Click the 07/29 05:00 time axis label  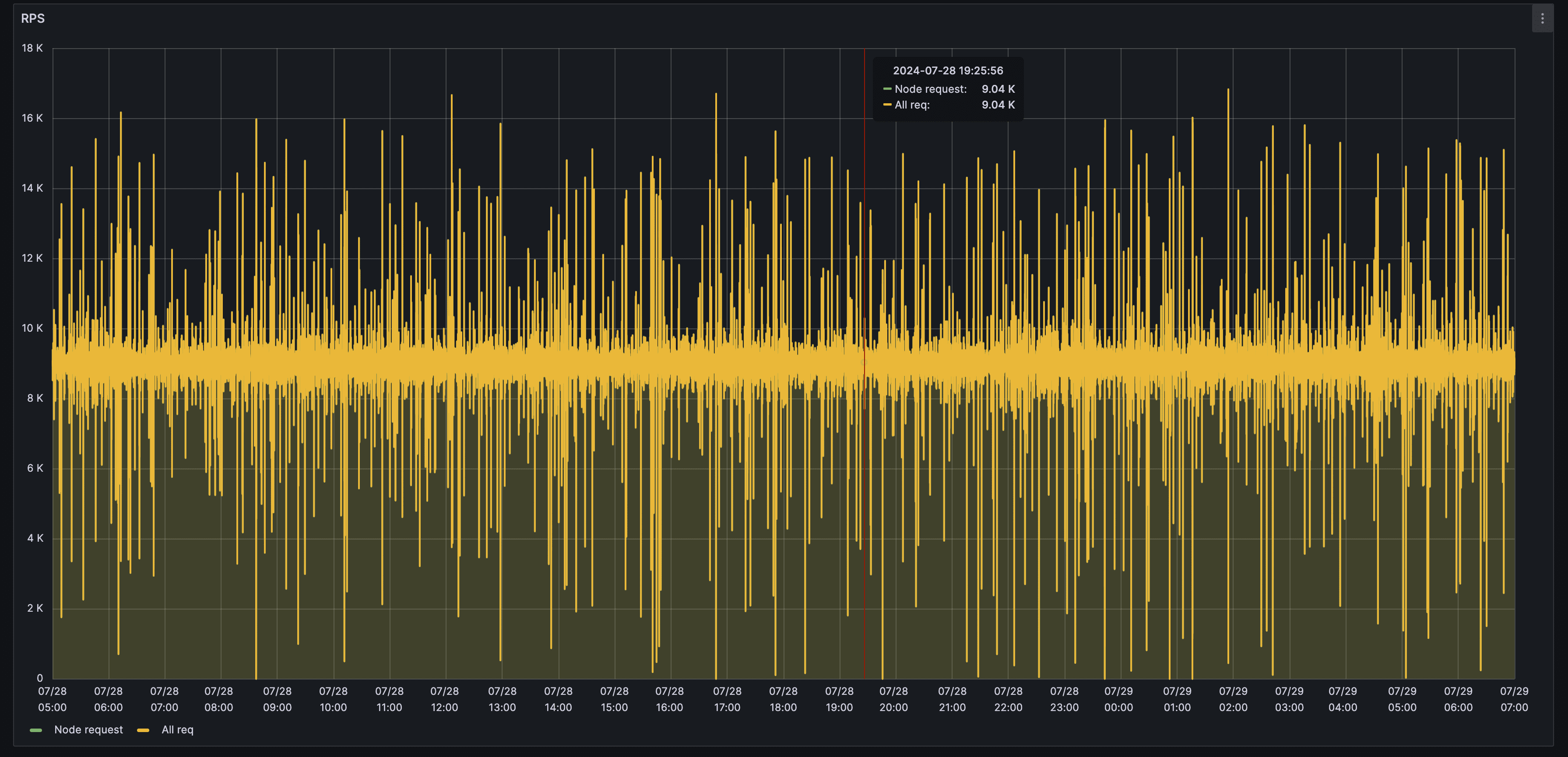click(x=1403, y=699)
